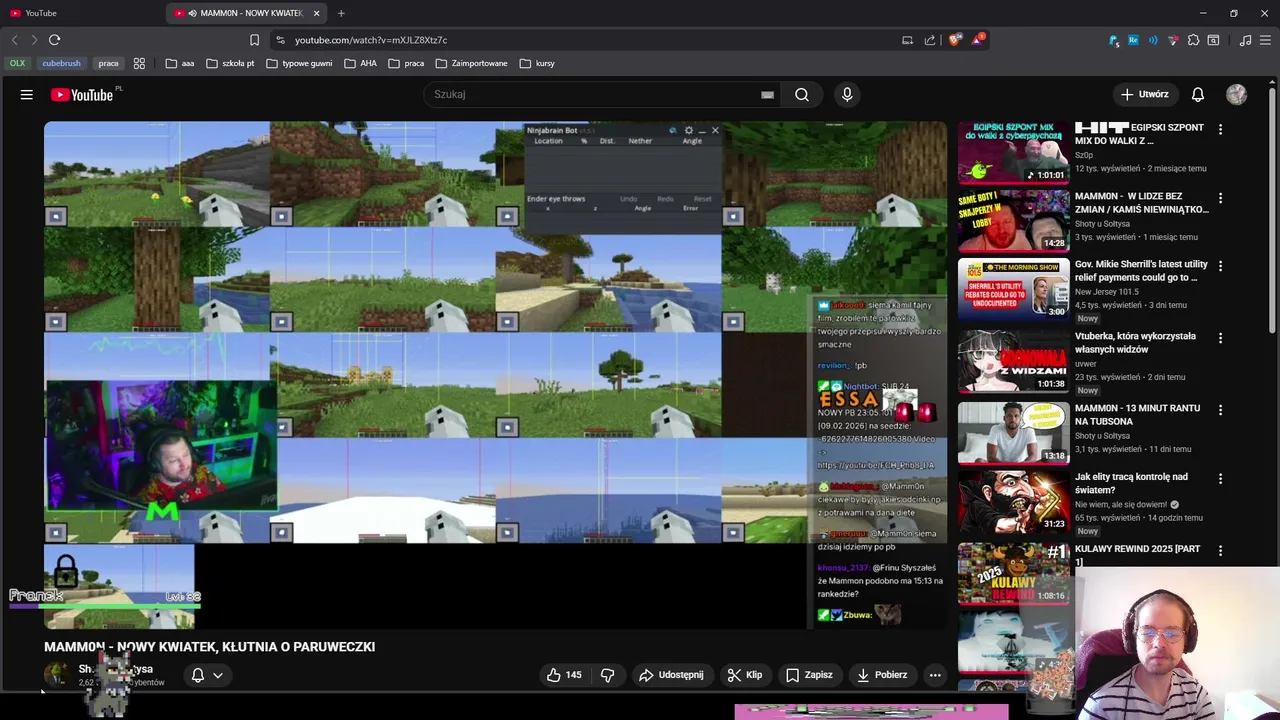1280x720 pixels.
Task: Open the 'AHA' bookmark folder
Action: point(361,63)
